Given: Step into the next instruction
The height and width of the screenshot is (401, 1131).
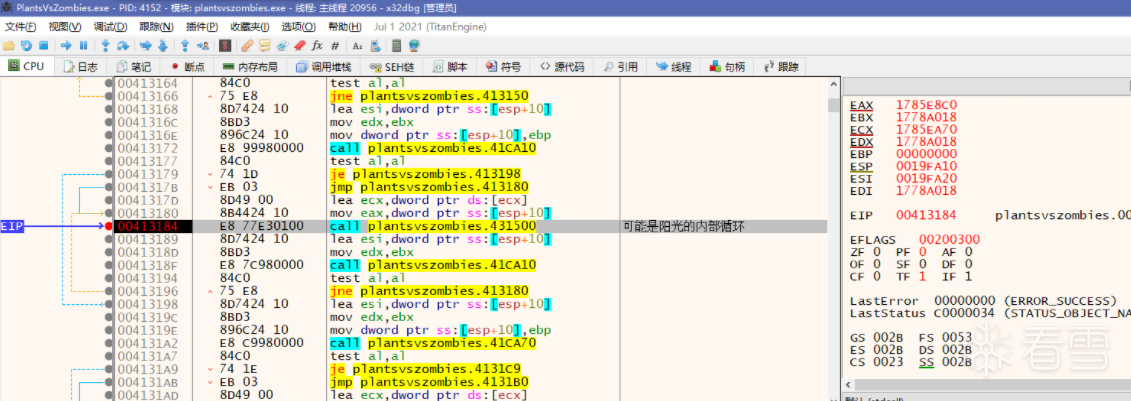Looking at the screenshot, I should [x=105, y=45].
